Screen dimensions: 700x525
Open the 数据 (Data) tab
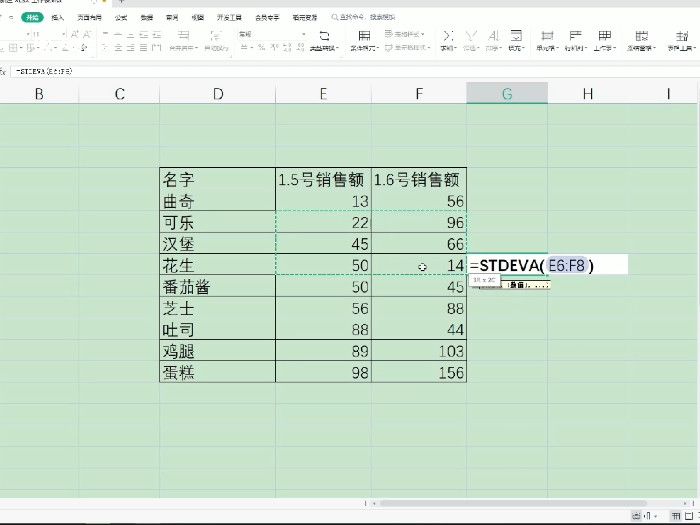(x=146, y=17)
